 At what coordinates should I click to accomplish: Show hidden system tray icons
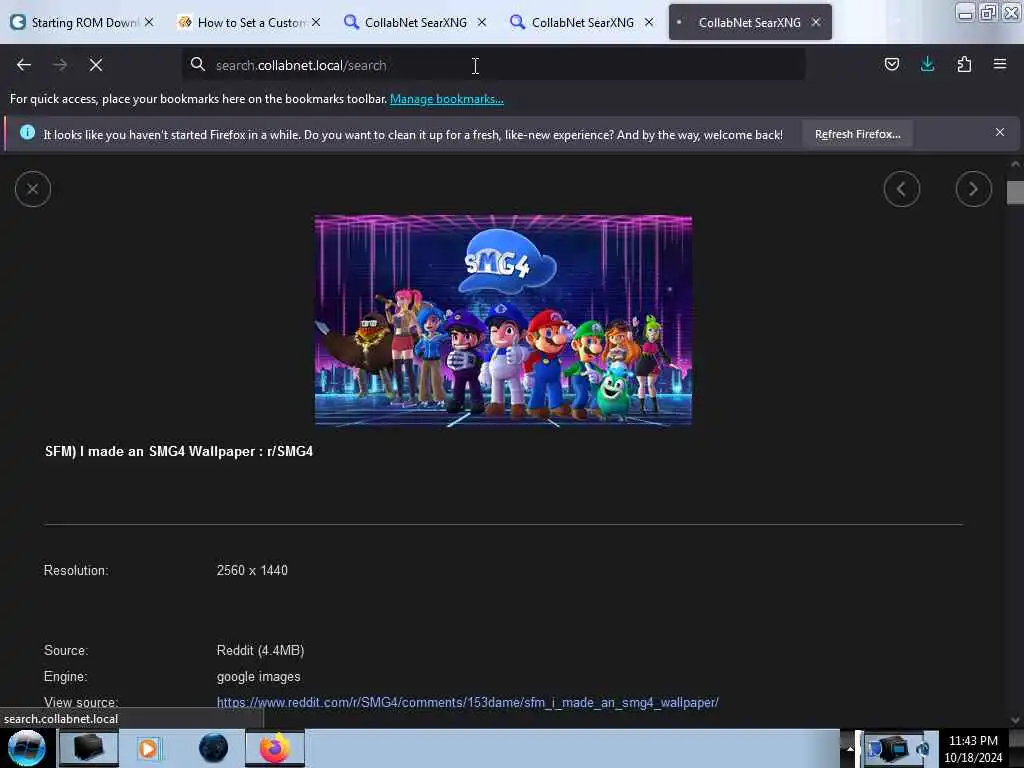850,748
